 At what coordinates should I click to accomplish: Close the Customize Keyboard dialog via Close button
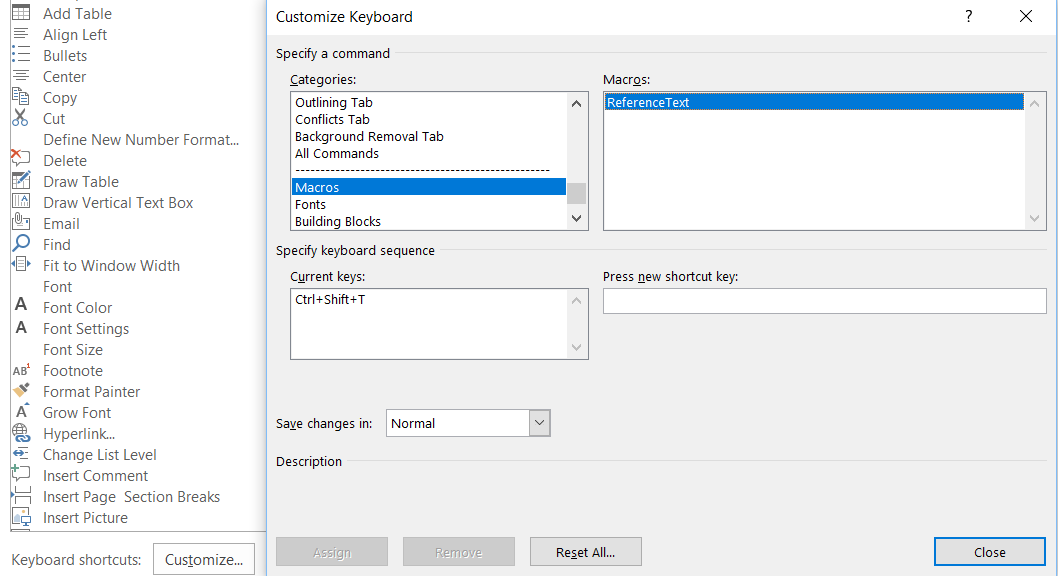[x=990, y=552]
